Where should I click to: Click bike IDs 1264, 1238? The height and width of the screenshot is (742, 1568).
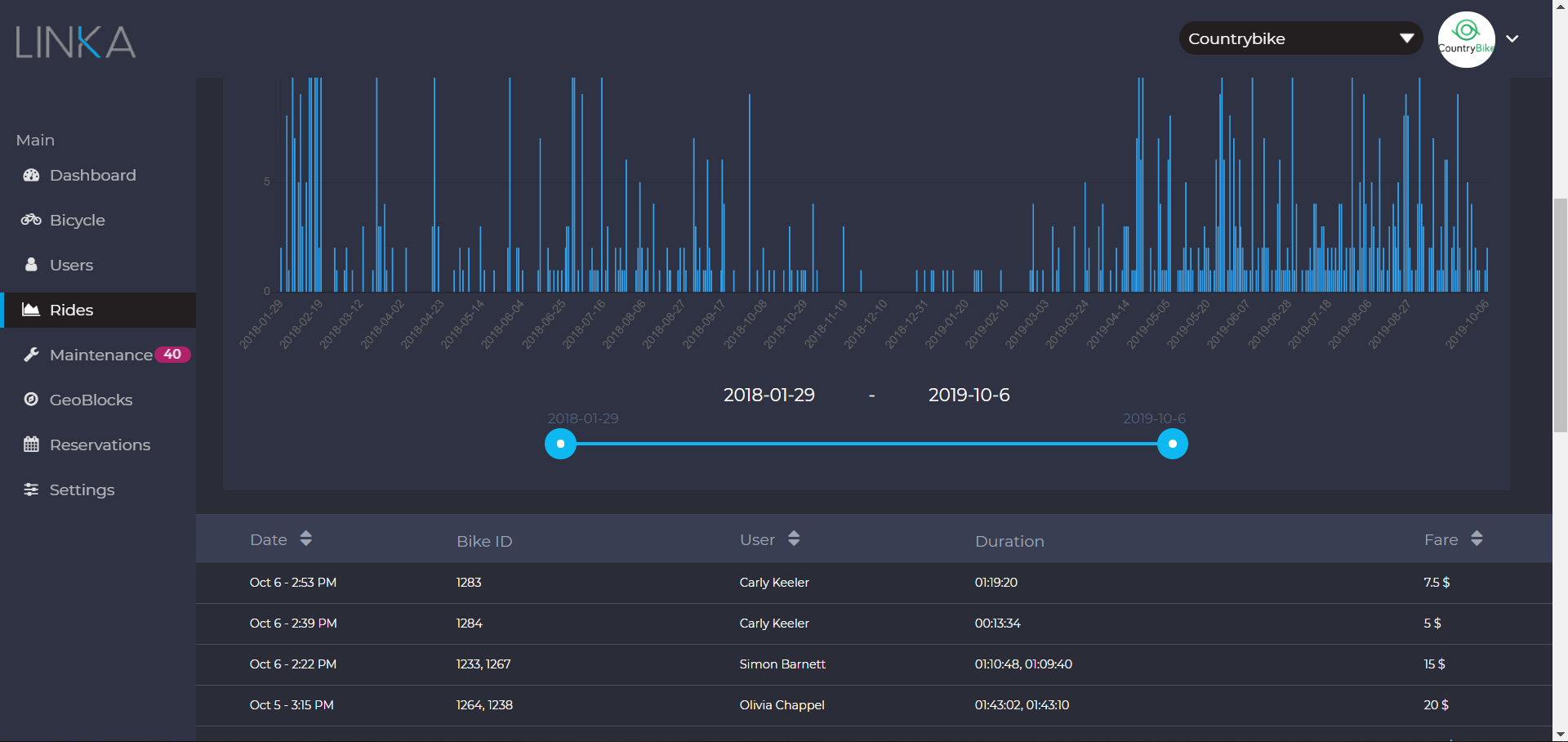tap(484, 705)
